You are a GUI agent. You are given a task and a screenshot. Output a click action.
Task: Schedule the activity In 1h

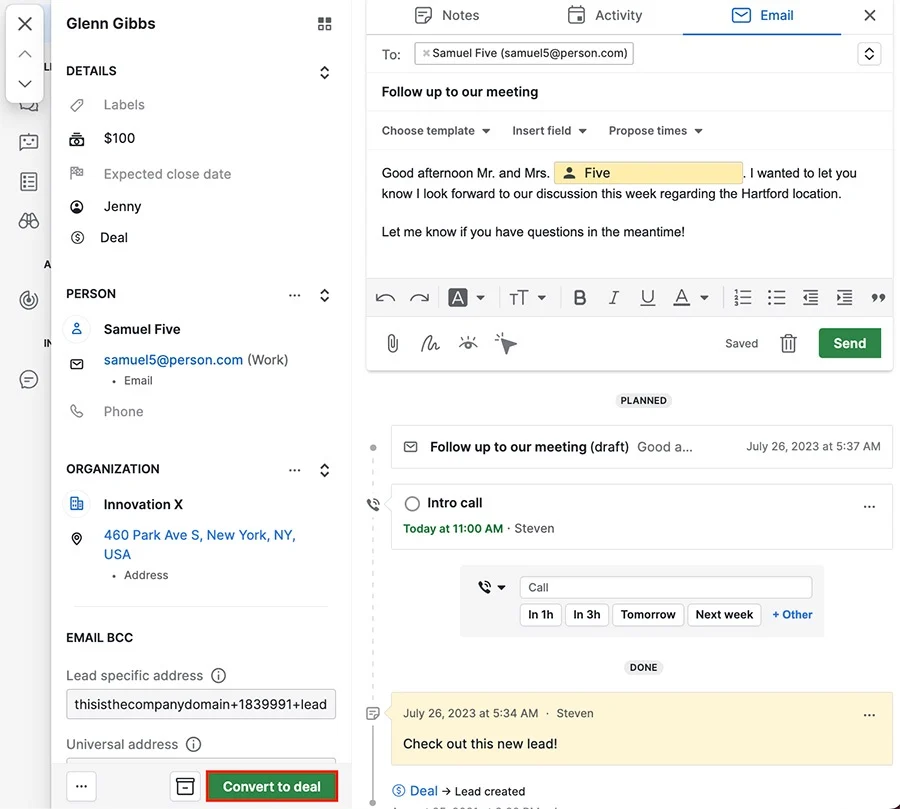pyautogui.click(x=541, y=614)
